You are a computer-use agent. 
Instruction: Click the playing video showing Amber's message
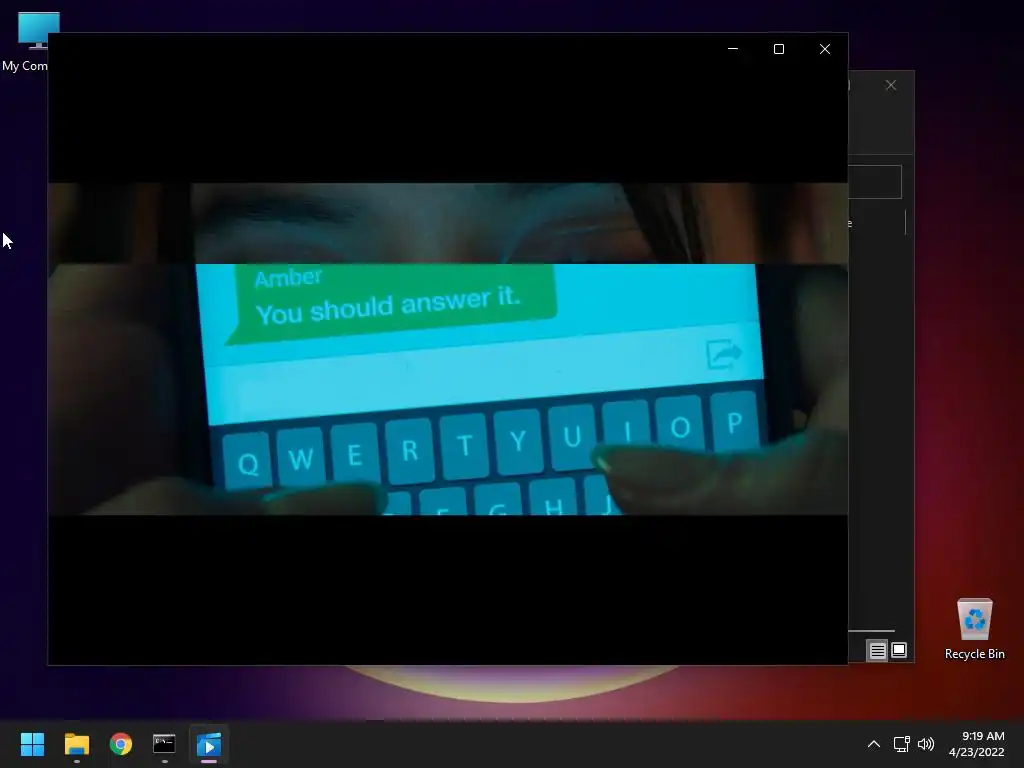point(448,349)
